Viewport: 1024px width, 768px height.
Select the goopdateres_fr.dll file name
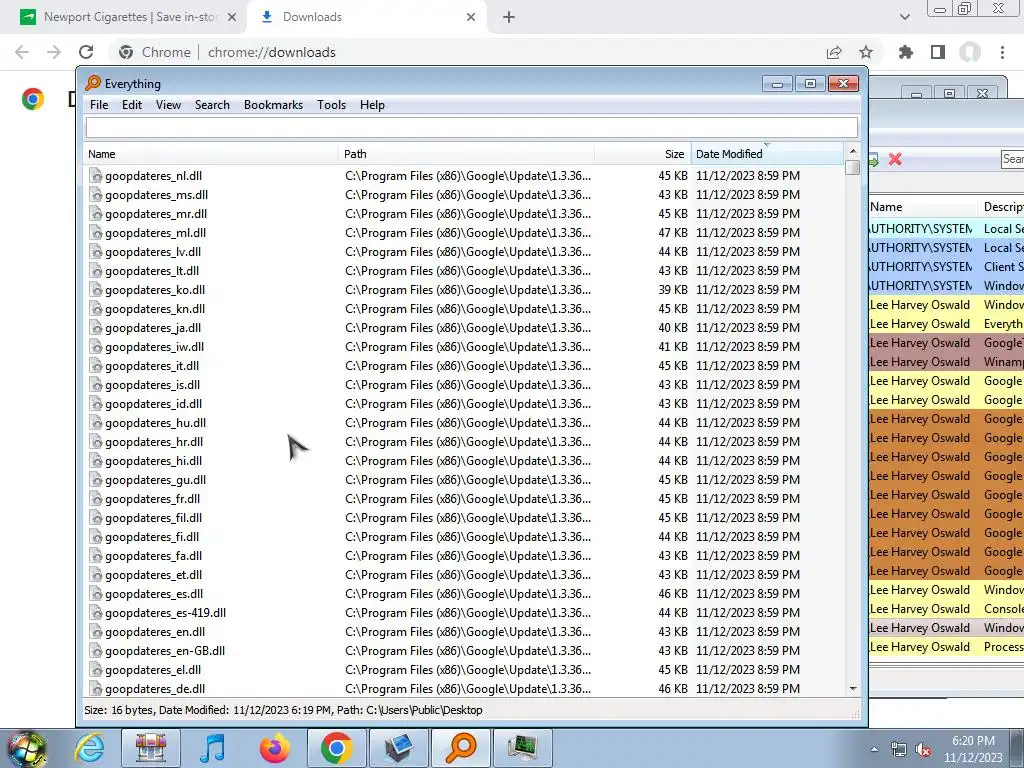coord(152,499)
